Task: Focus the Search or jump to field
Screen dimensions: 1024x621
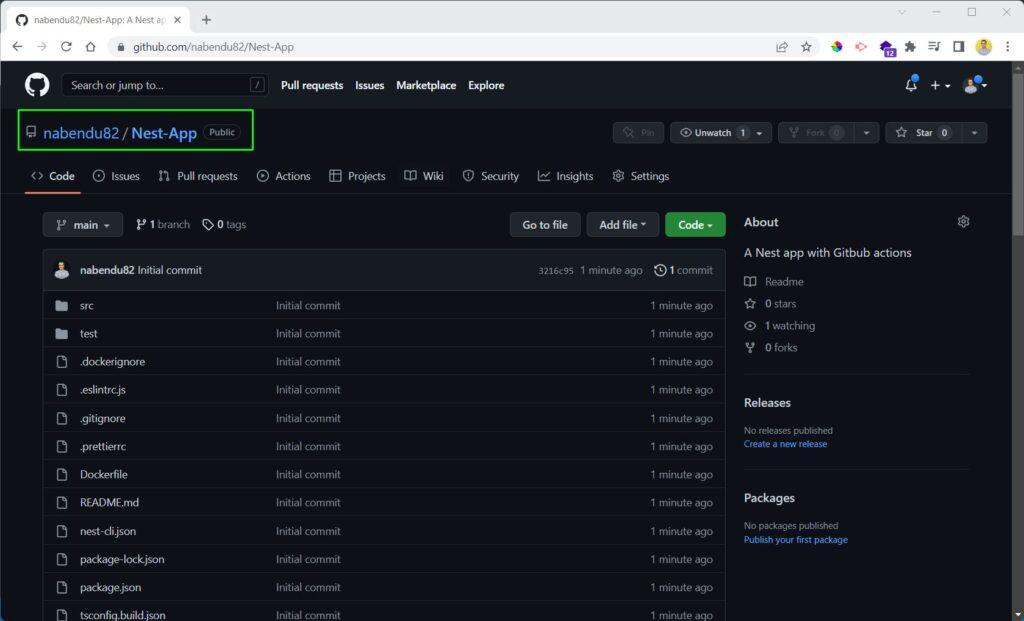Action: click(x=165, y=85)
